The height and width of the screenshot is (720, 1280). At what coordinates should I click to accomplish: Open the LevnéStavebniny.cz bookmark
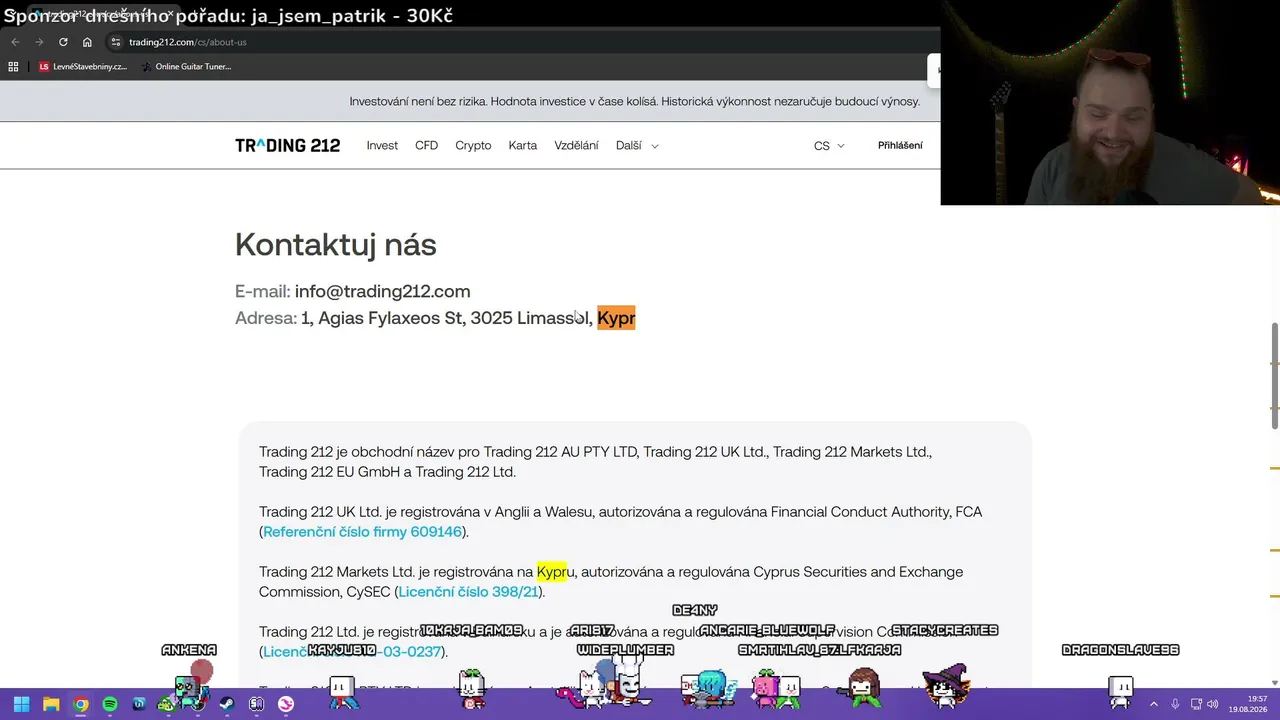(x=83, y=67)
